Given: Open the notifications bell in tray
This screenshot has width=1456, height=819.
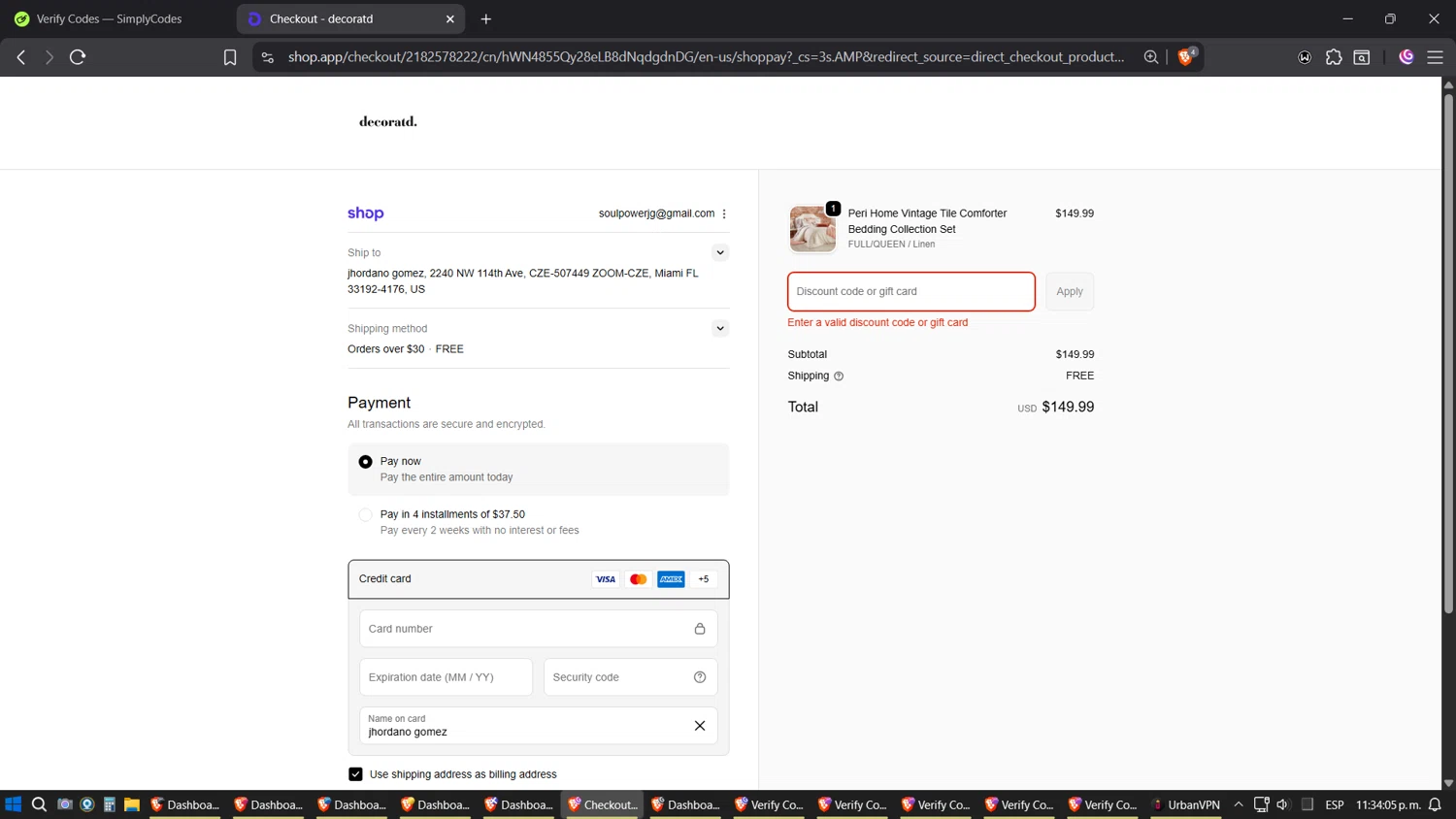Looking at the screenshot, I should [x=1435, y=804].
